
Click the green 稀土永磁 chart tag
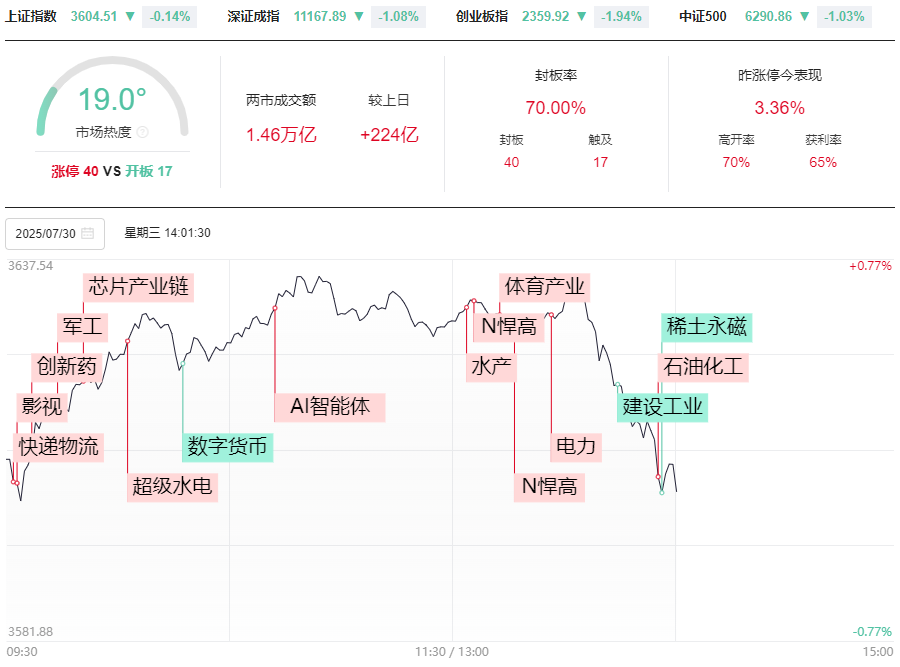[706, 327]
